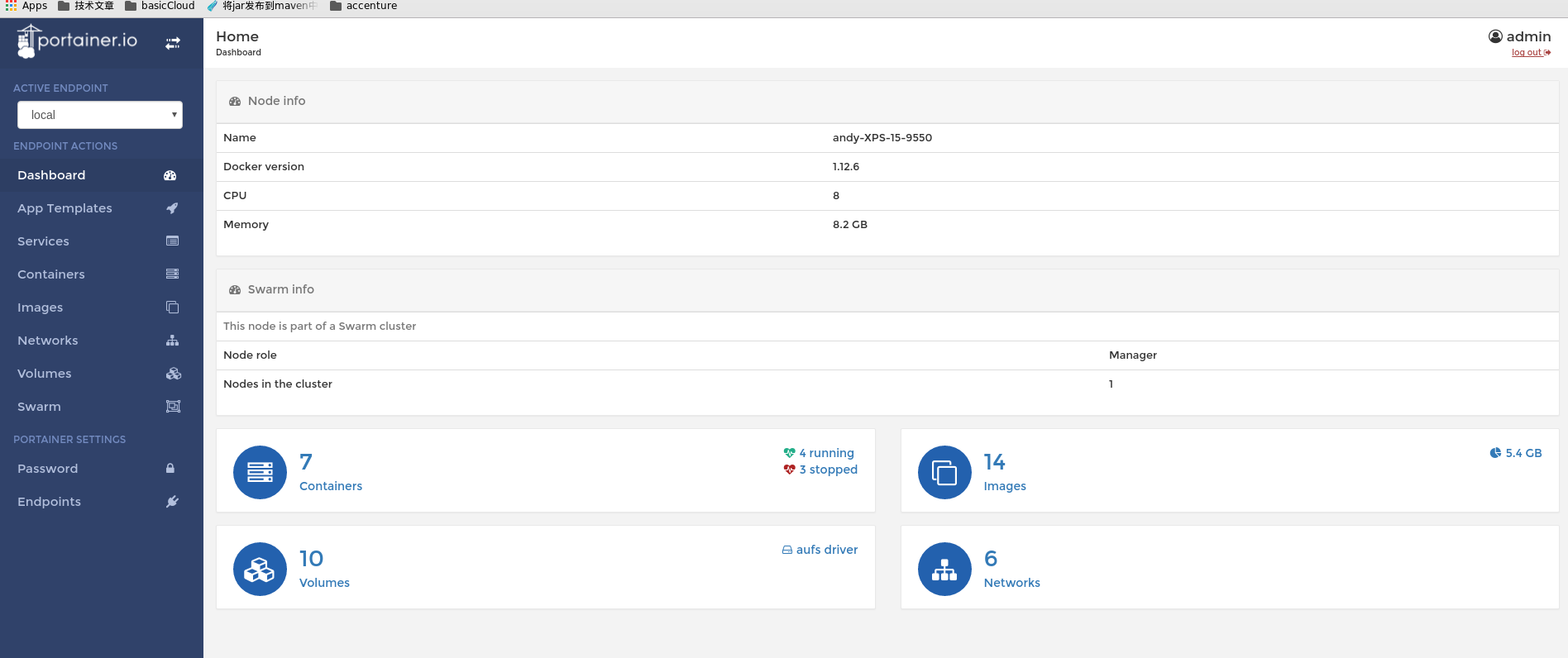Click the Volumes cubes icon in the sidebar
The height and width of the screenshot is (658, 1568).
point(173,374)
